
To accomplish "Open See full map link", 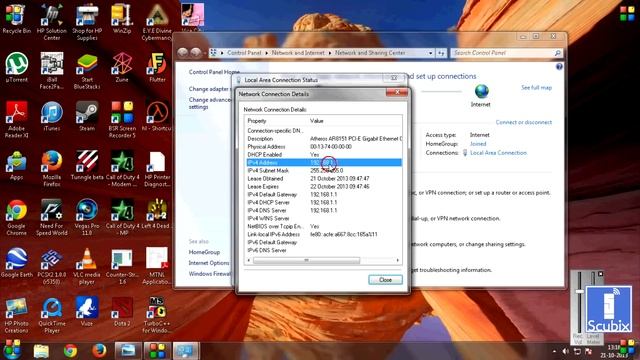I will click(536, 88).
